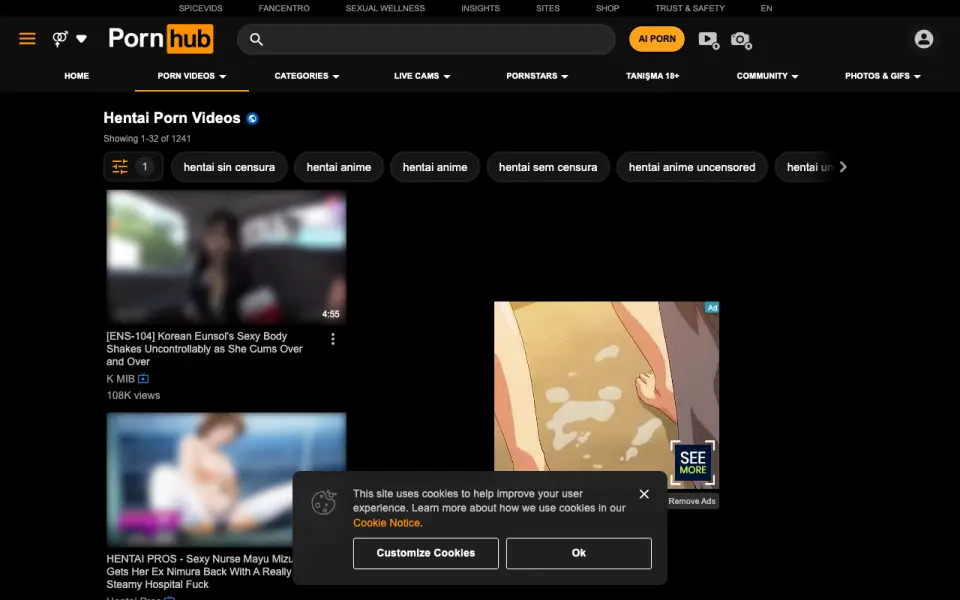The image size is (960, 600).
Task: Go to the HOME tab
Action: (77, 76)
